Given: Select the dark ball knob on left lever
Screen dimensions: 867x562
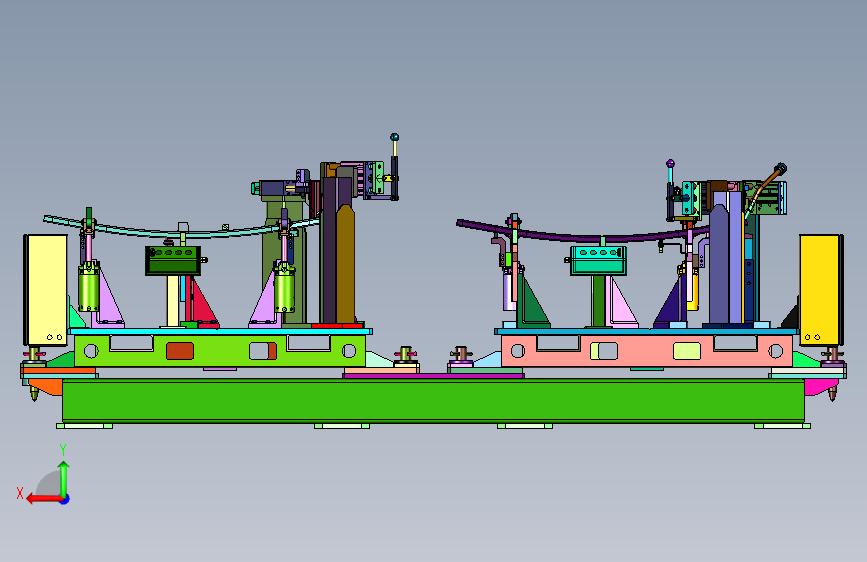Looking at the screenshot, I should [394, 137].
